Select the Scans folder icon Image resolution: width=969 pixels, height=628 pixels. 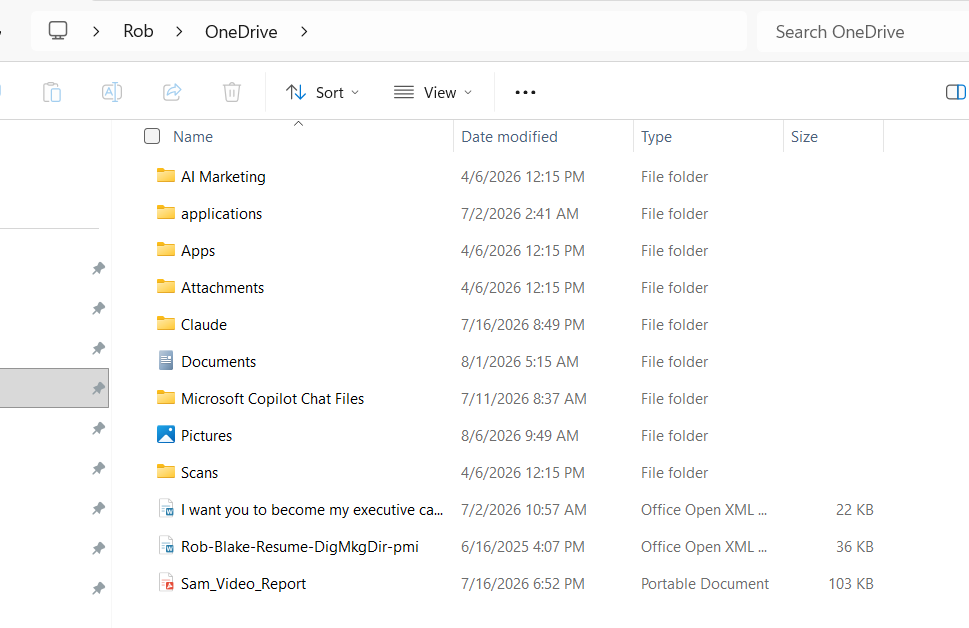coord(166,472)
